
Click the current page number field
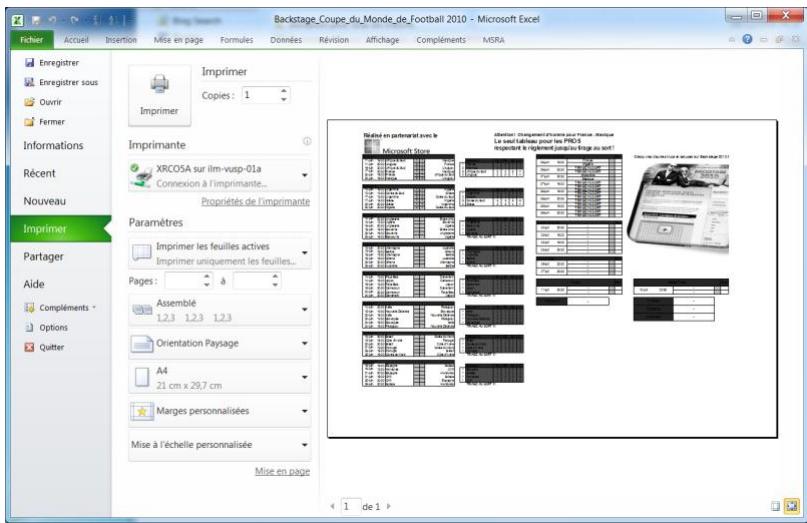(x=349, y=507)
